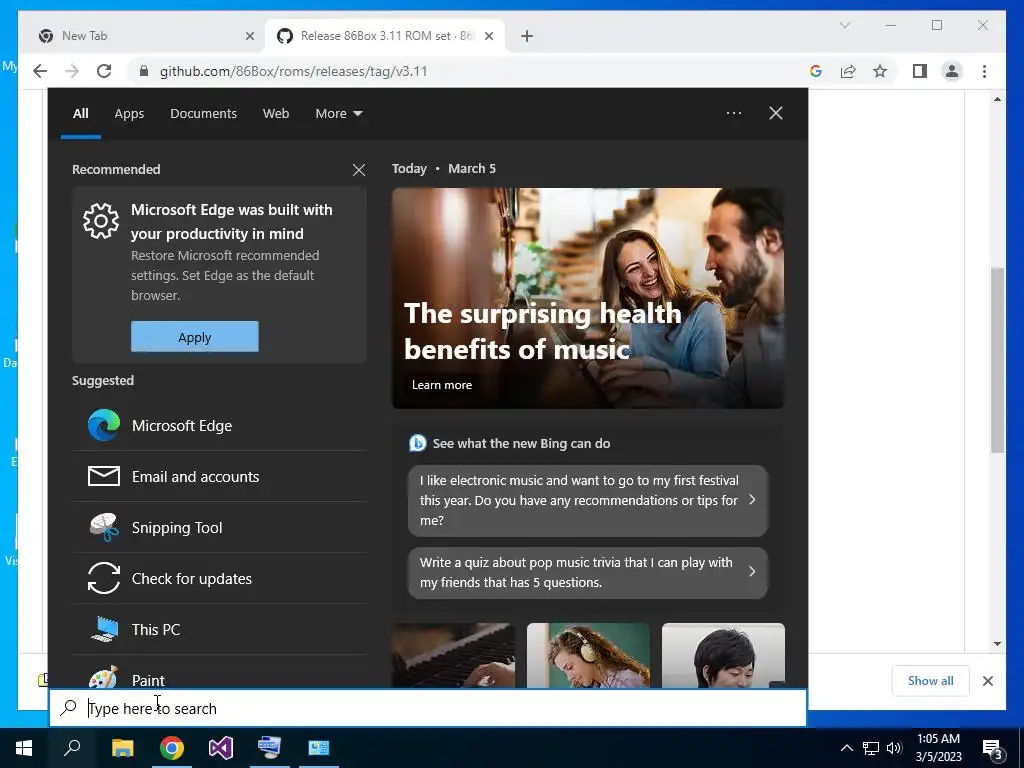The width and height of the screenshot is (1024, 768).
Task: Select electronic music festival Bing prompt
Action: point(588,500)
